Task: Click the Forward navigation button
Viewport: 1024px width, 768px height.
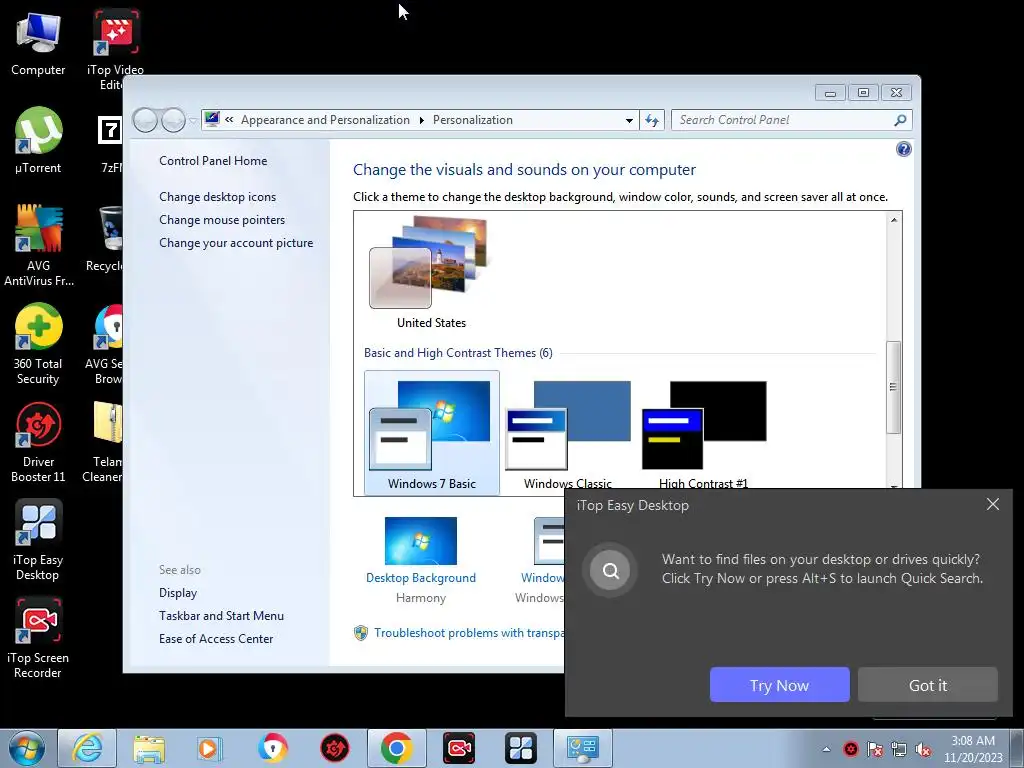Action: [174, 120]
